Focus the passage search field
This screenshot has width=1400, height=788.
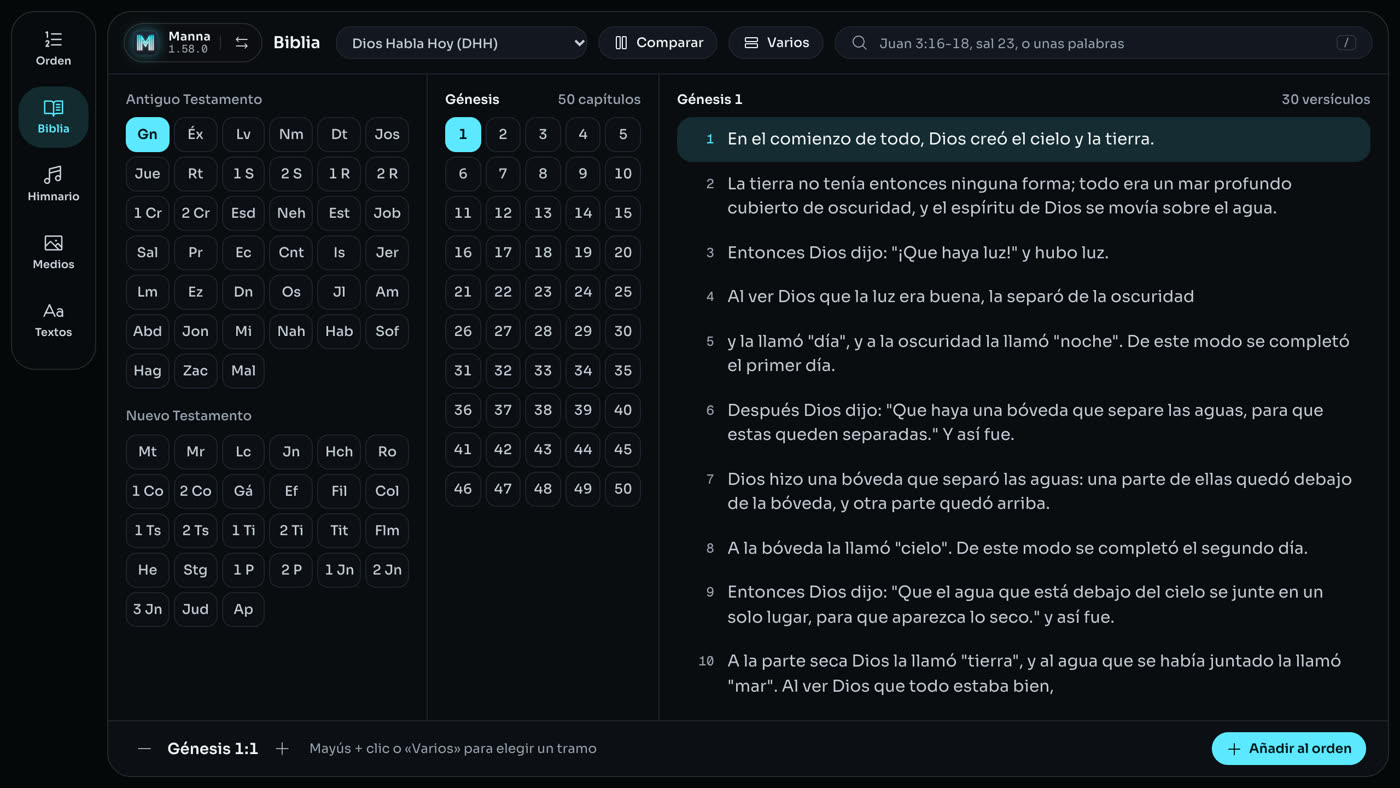coord(1103,43)
